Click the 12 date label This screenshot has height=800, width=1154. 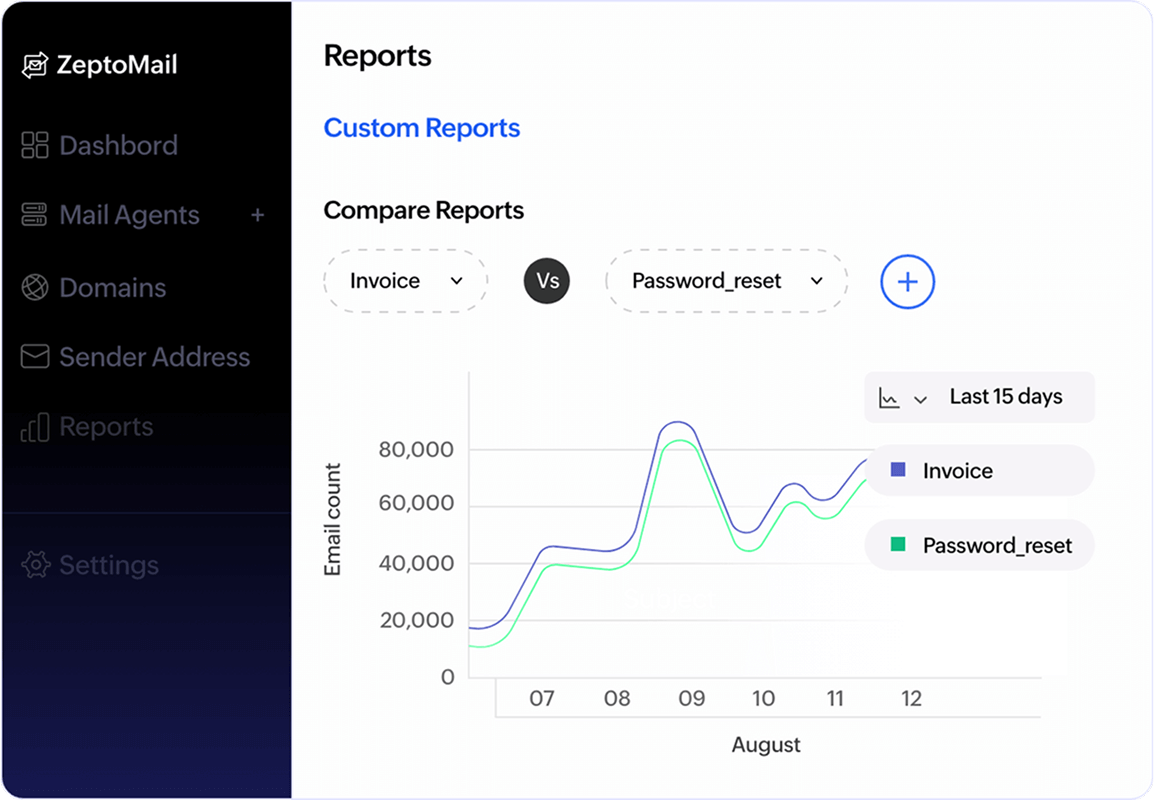(x=911, y=698)
